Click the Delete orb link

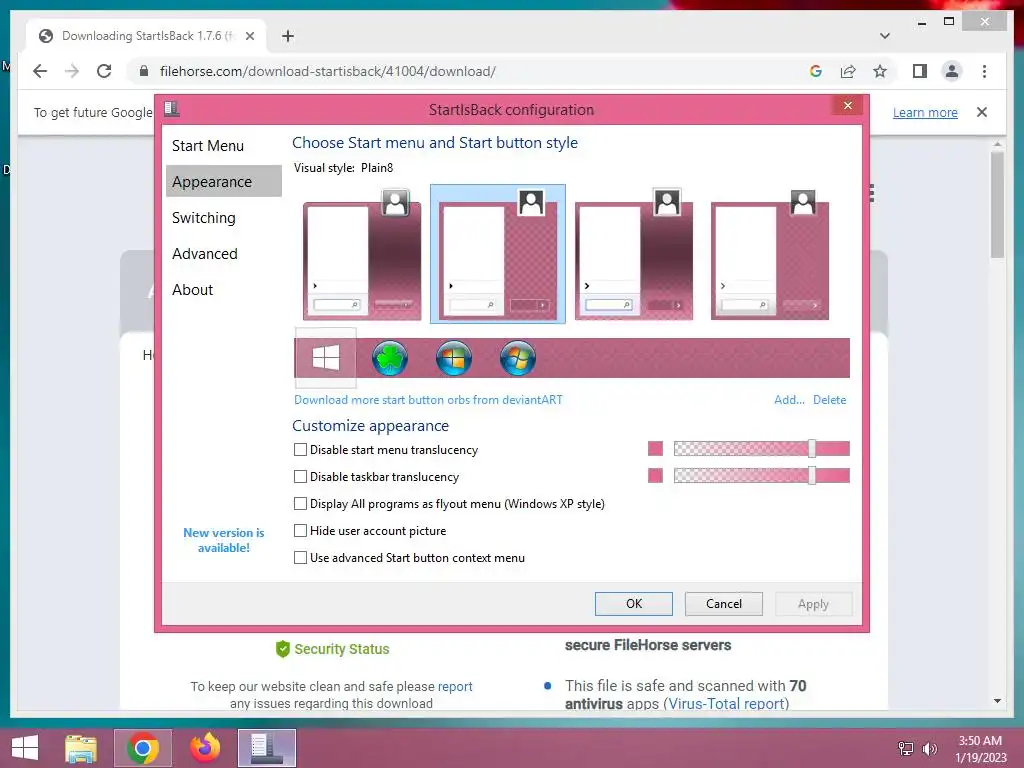pos(829,400)
